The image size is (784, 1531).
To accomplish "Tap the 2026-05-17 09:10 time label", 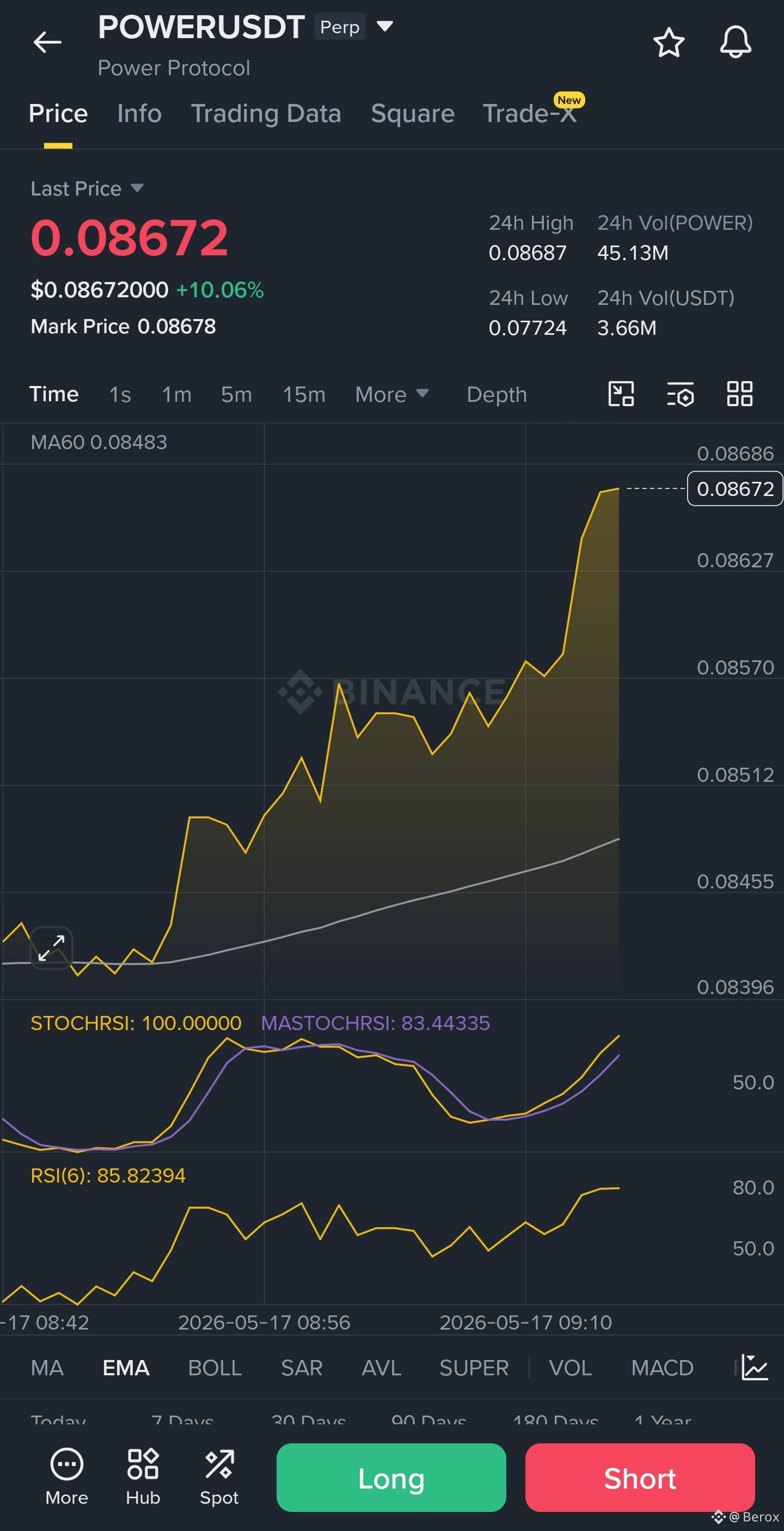I will point(525,1322).
